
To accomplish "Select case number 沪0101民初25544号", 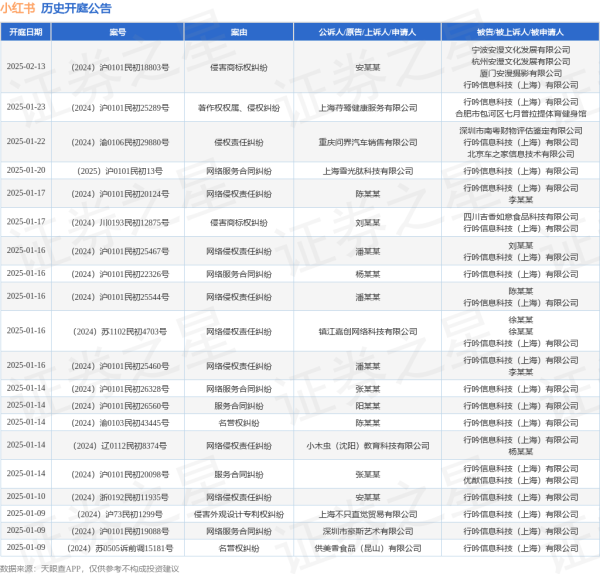I will point(120,297).
